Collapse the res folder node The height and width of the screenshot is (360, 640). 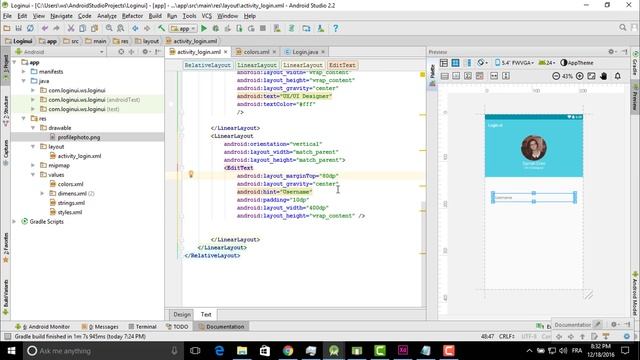24,118
